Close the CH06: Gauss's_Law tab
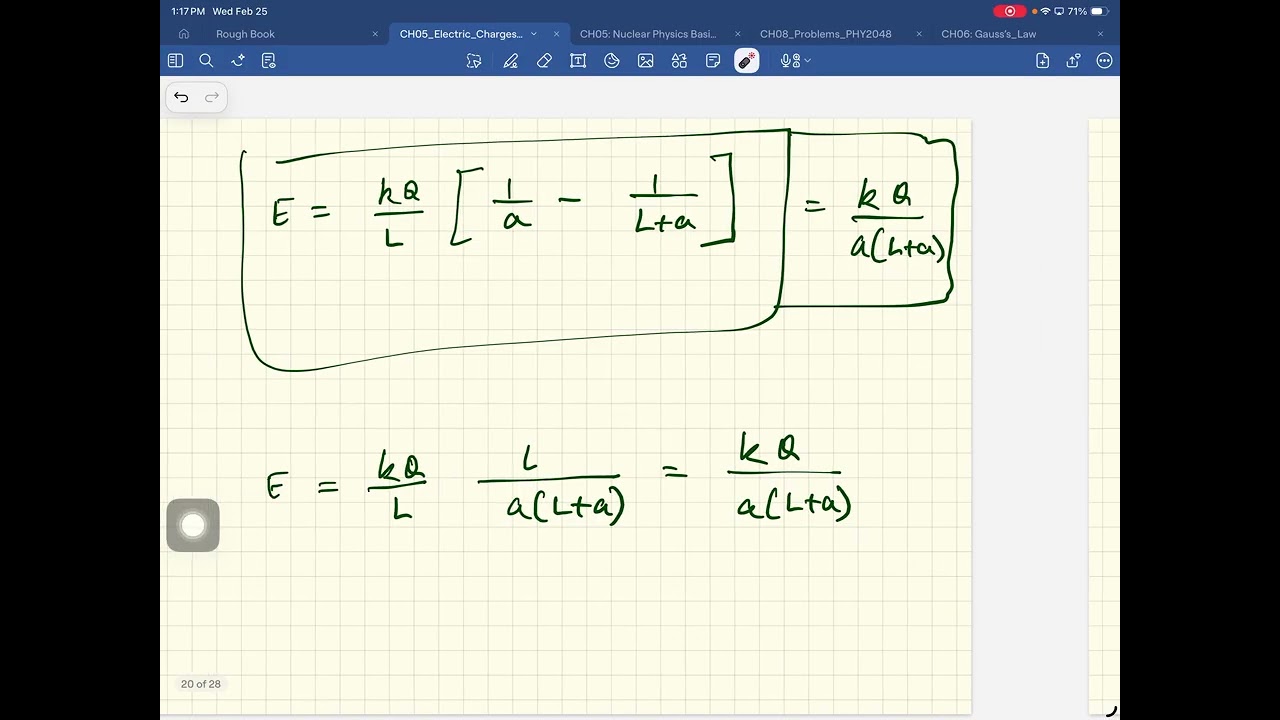This screenshot has width=1280, height=720. coord(1100,34)
